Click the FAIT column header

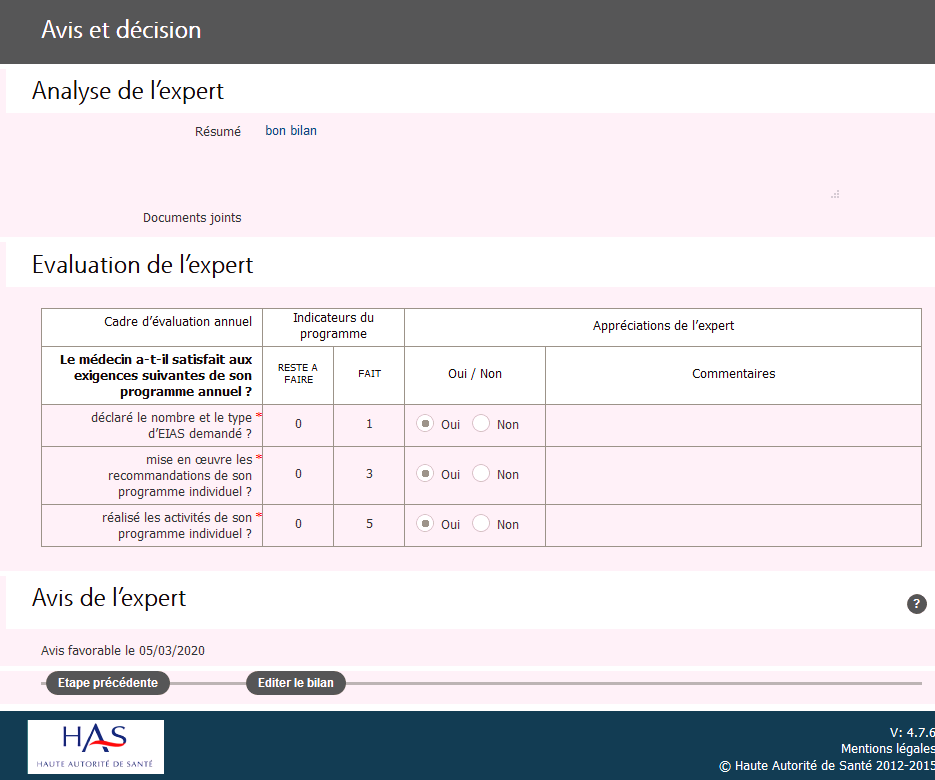(369, 374)
